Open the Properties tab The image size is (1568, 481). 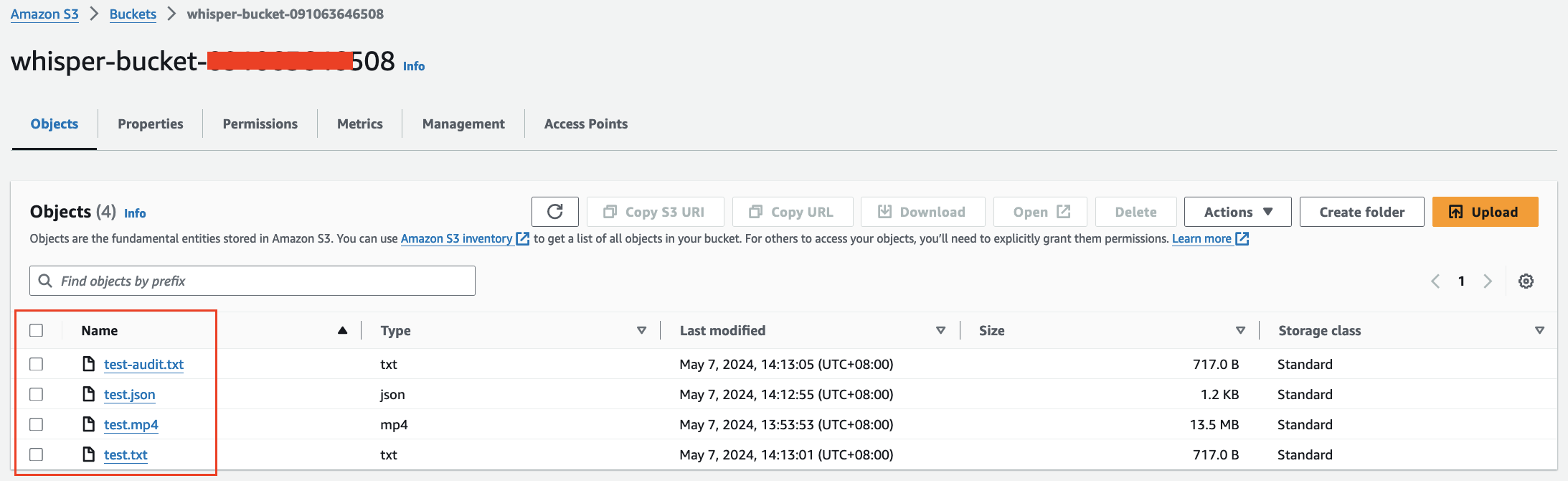[x=151, y=123]
